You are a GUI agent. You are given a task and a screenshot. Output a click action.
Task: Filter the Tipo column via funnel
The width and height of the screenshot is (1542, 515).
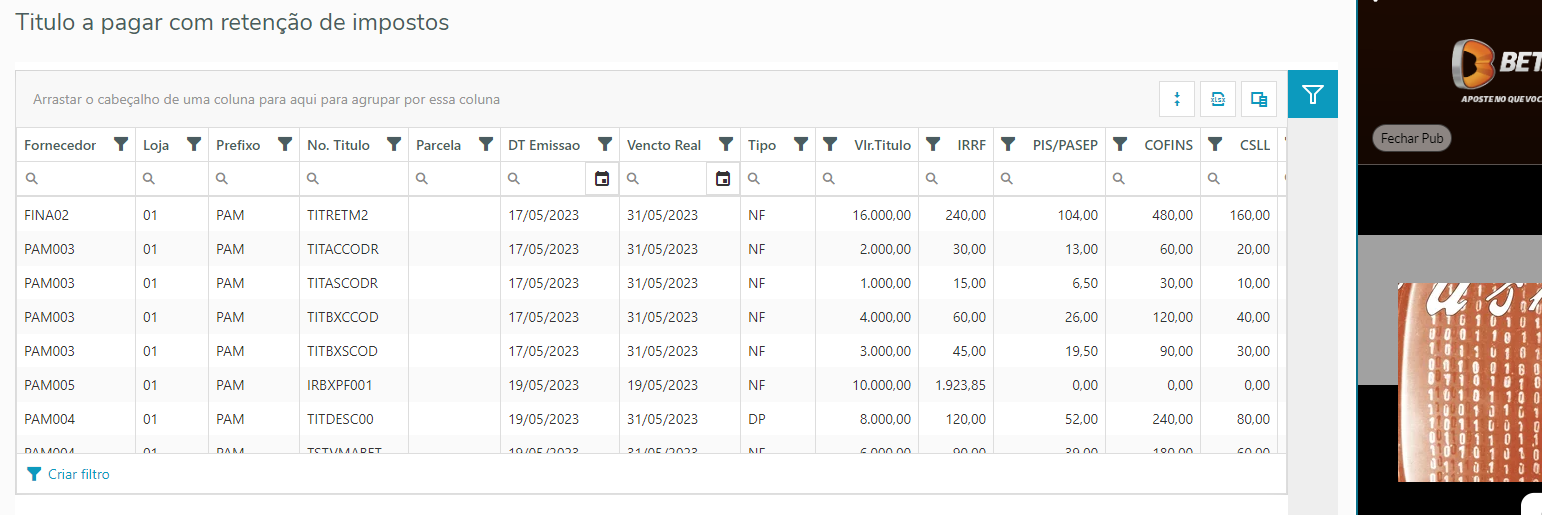[800, 145]
